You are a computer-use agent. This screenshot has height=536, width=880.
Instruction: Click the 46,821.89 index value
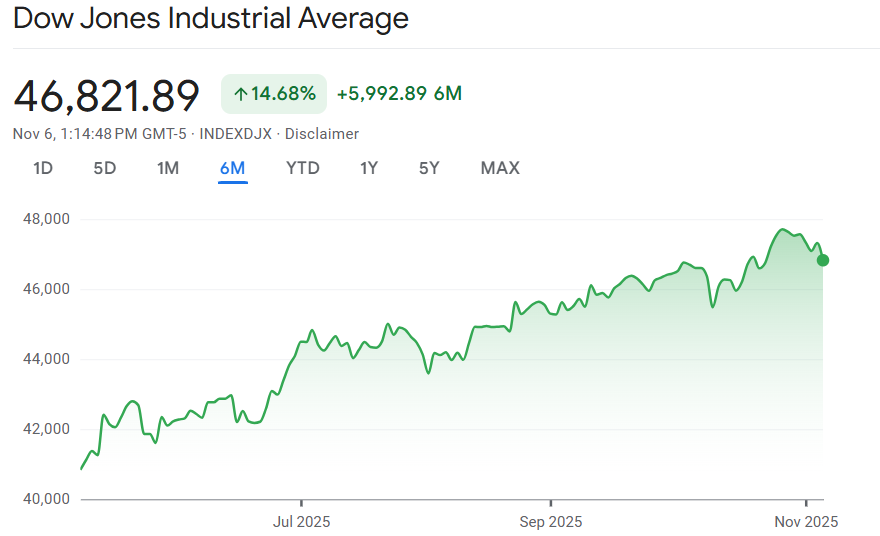coord(107,95)
